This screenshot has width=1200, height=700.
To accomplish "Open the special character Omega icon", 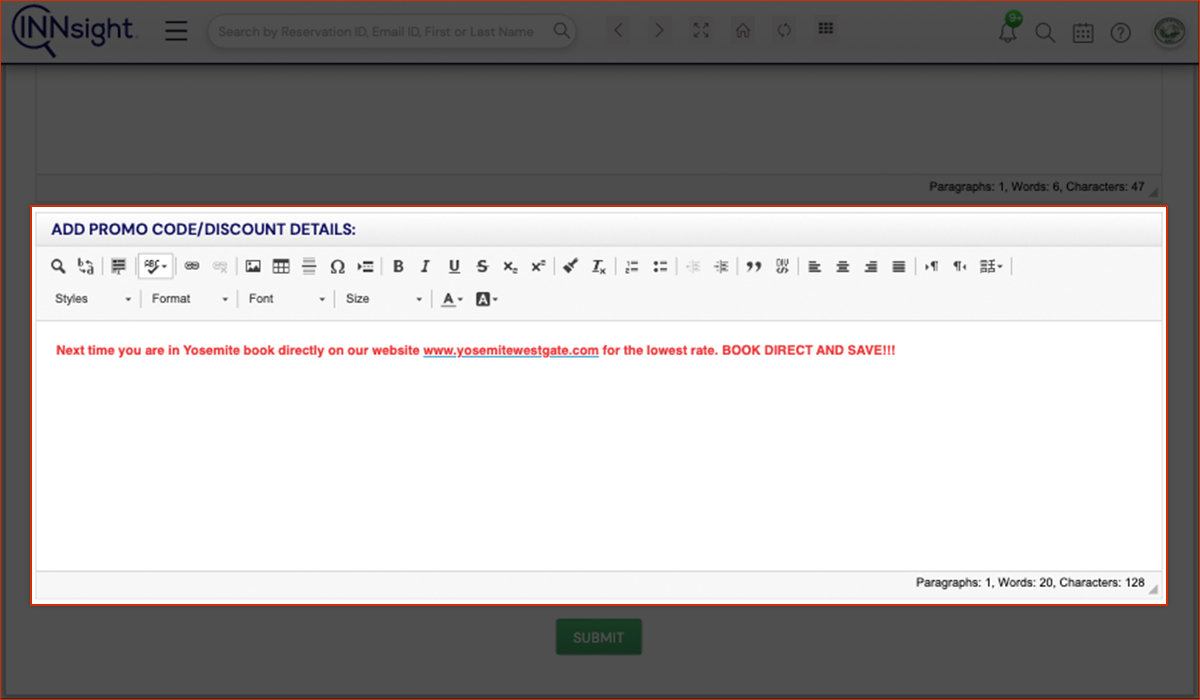I will pyautogui.click(x=337, y=266).
